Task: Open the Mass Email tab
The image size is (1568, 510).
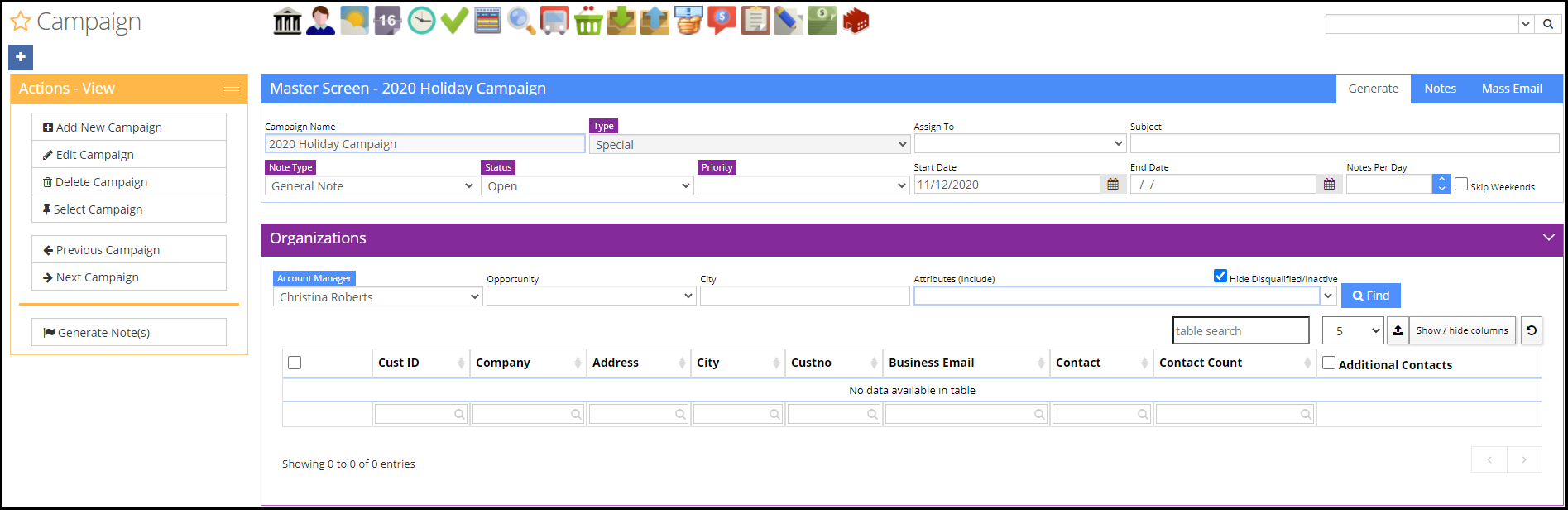Action: (x=1512, y=89)
